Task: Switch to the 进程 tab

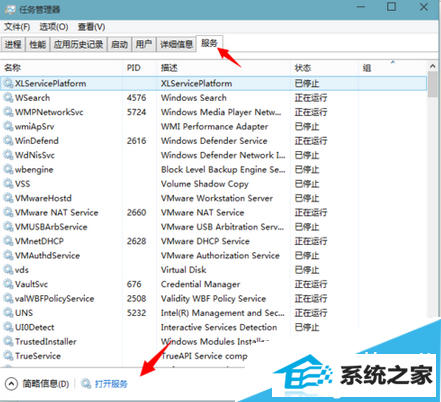Action: [13, 44]
